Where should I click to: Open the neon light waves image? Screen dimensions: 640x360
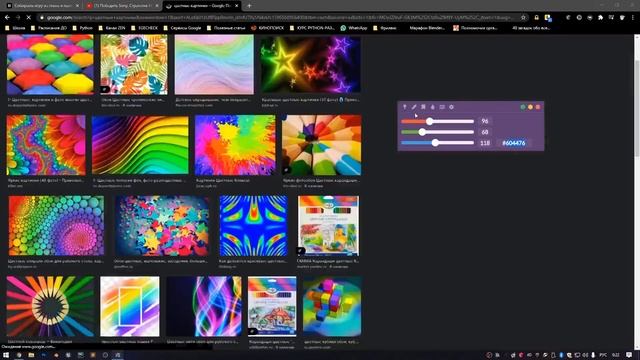point(204,306)
